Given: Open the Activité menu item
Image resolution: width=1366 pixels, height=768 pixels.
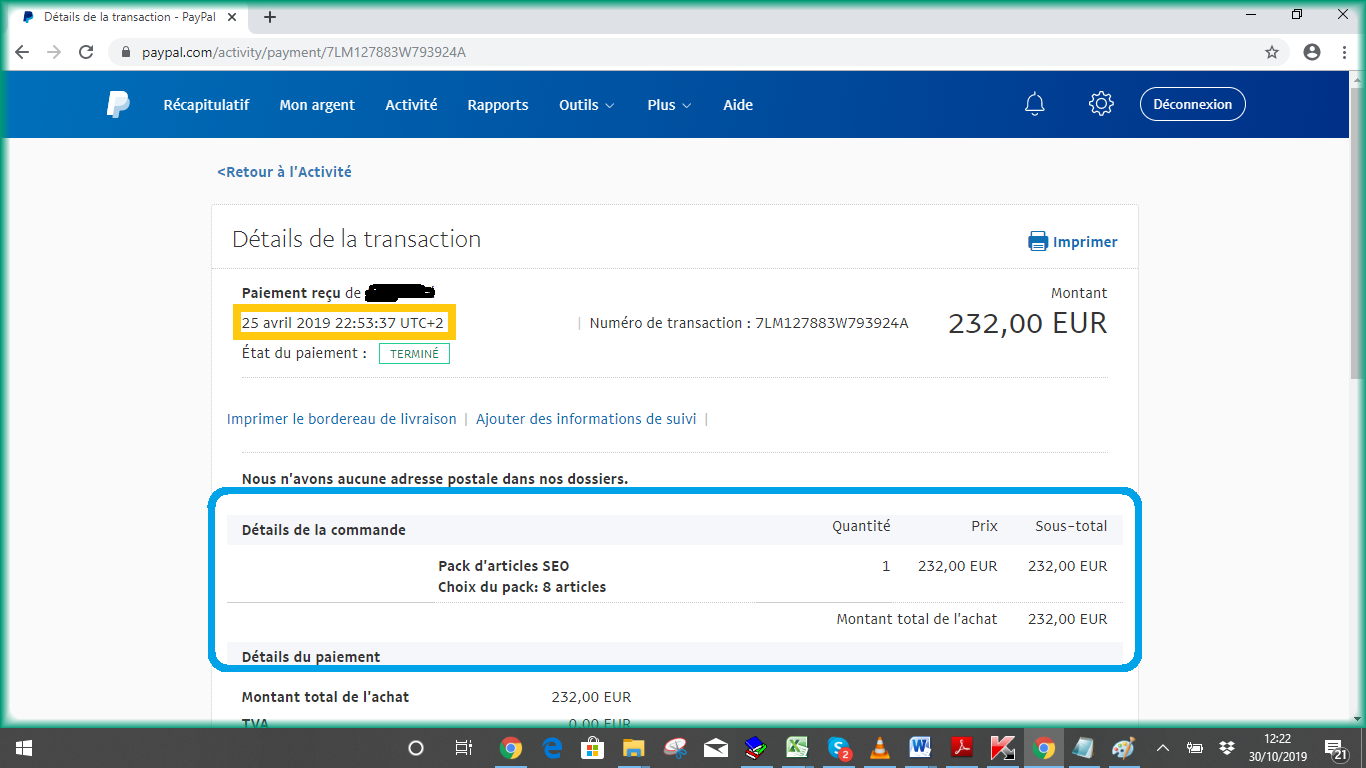Looking at the screenshot, I should [411, 105].
